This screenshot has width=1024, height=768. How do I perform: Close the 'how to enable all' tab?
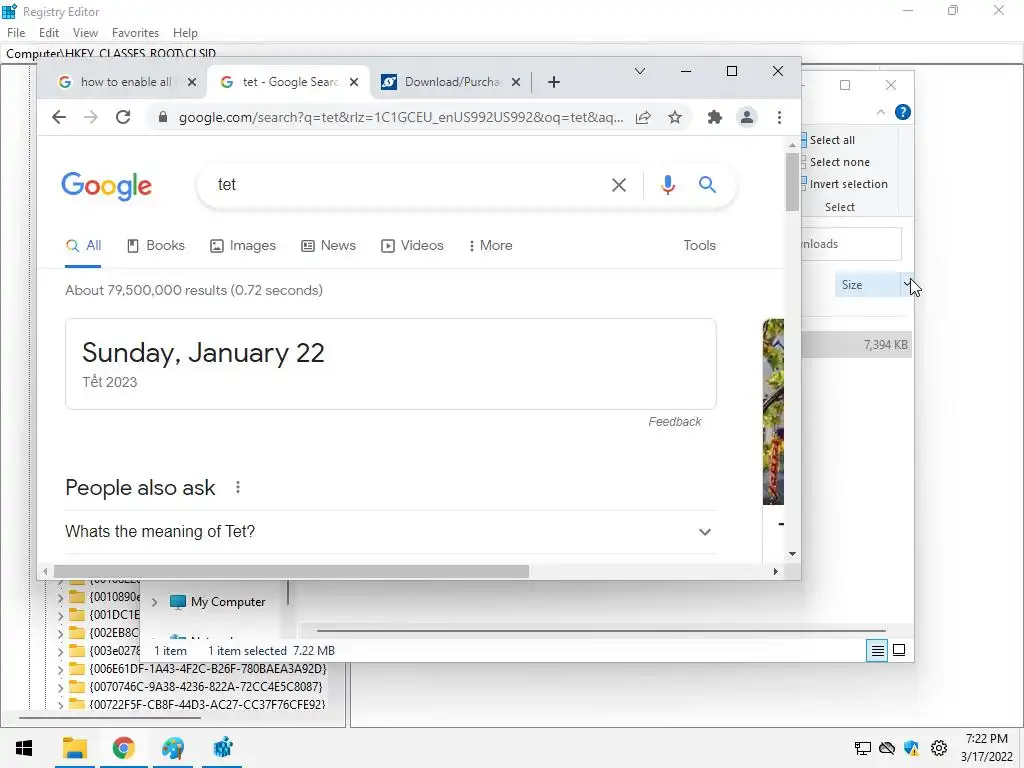tap(191, 82)
